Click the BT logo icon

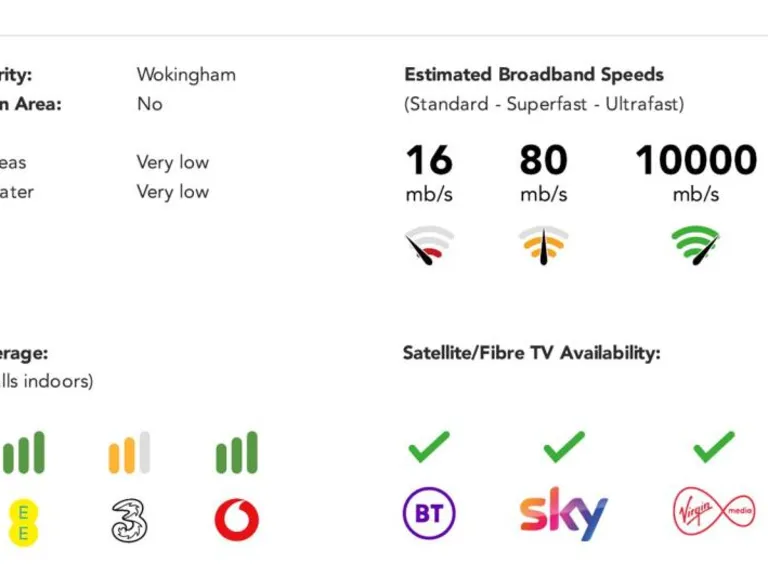pyautogui.click(x=429, y=514)
